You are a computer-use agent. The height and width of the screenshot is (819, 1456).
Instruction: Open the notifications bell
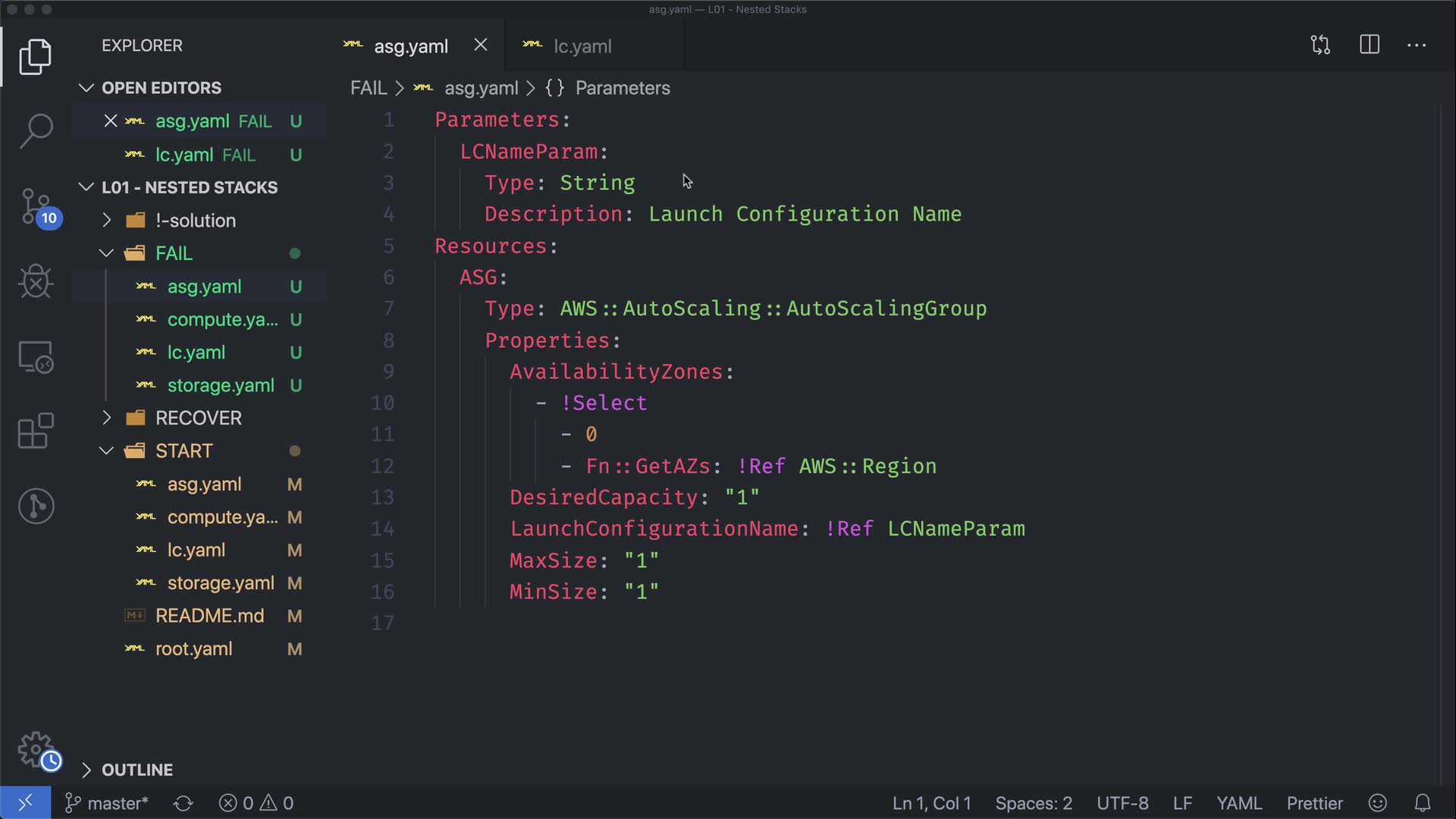click(x=1423, y=803)
